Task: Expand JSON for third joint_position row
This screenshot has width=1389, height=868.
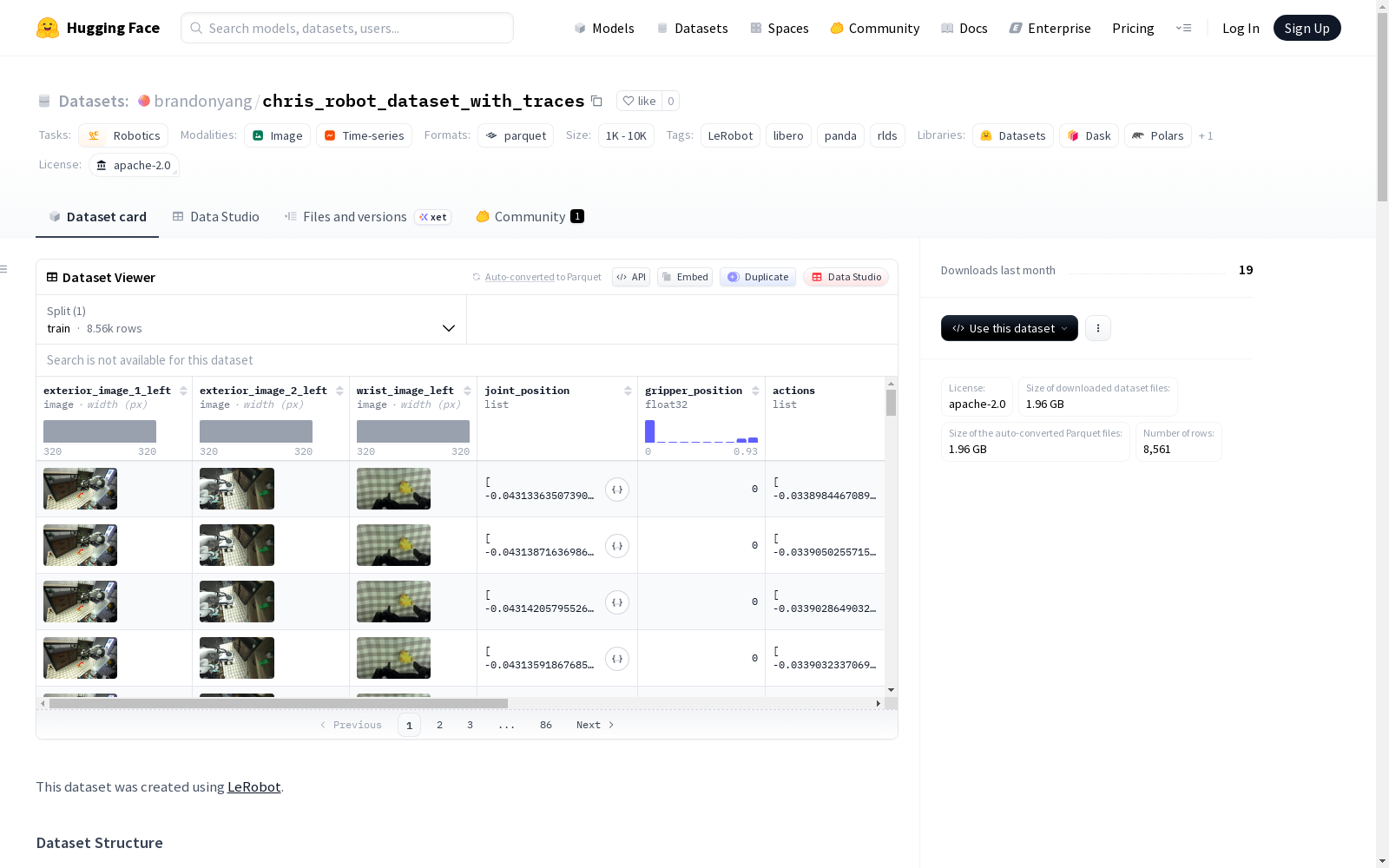Action: point(617,602)
